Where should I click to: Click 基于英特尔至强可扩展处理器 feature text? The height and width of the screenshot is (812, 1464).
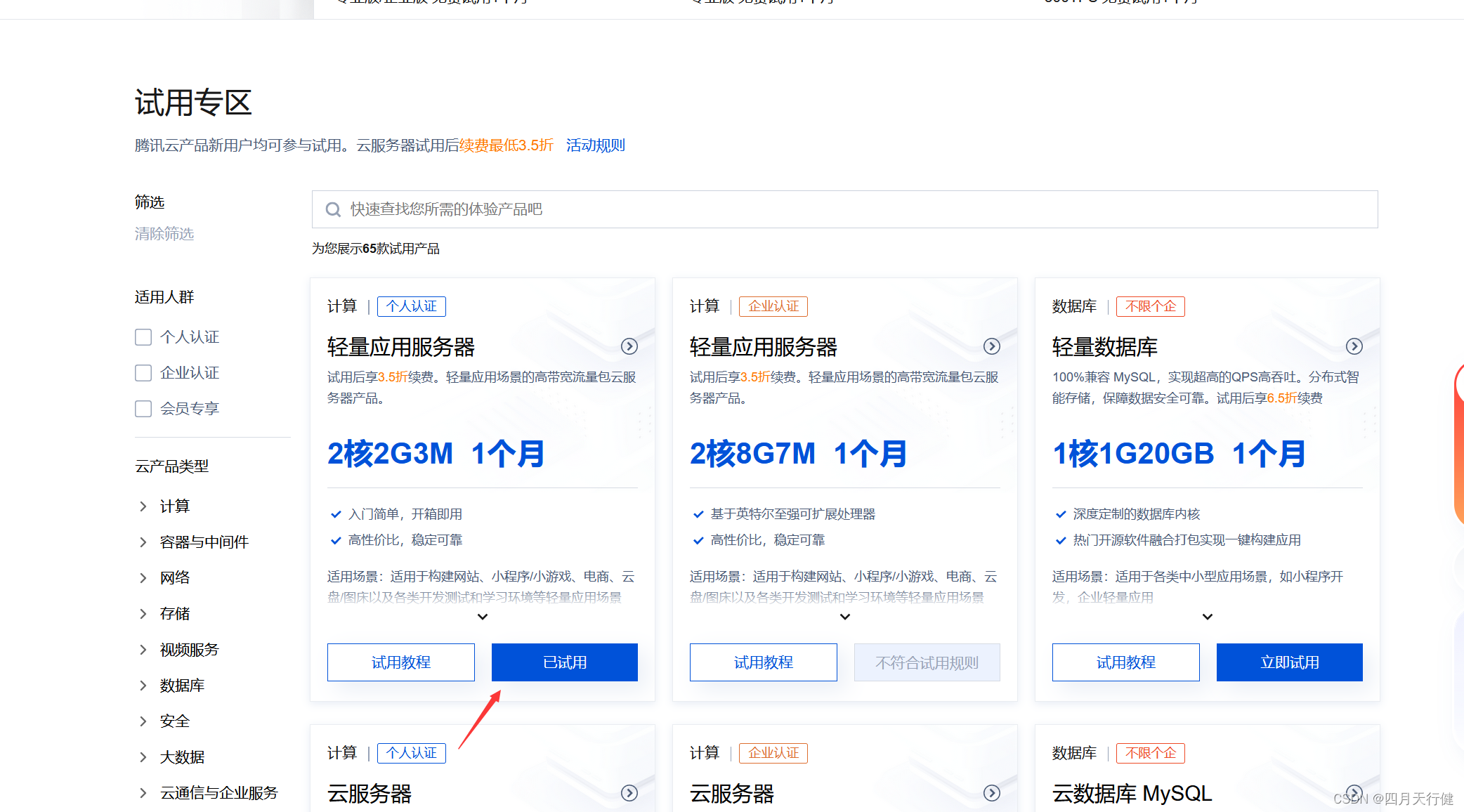pos(793,514)
